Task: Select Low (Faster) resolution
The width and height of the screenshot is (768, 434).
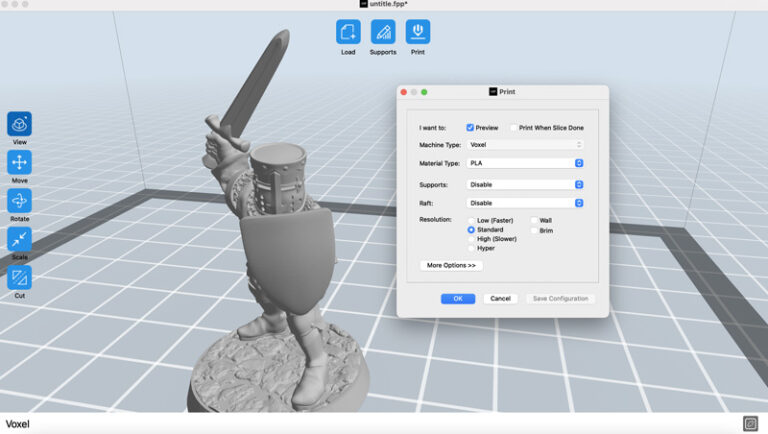Action: [x=472, y=220]
